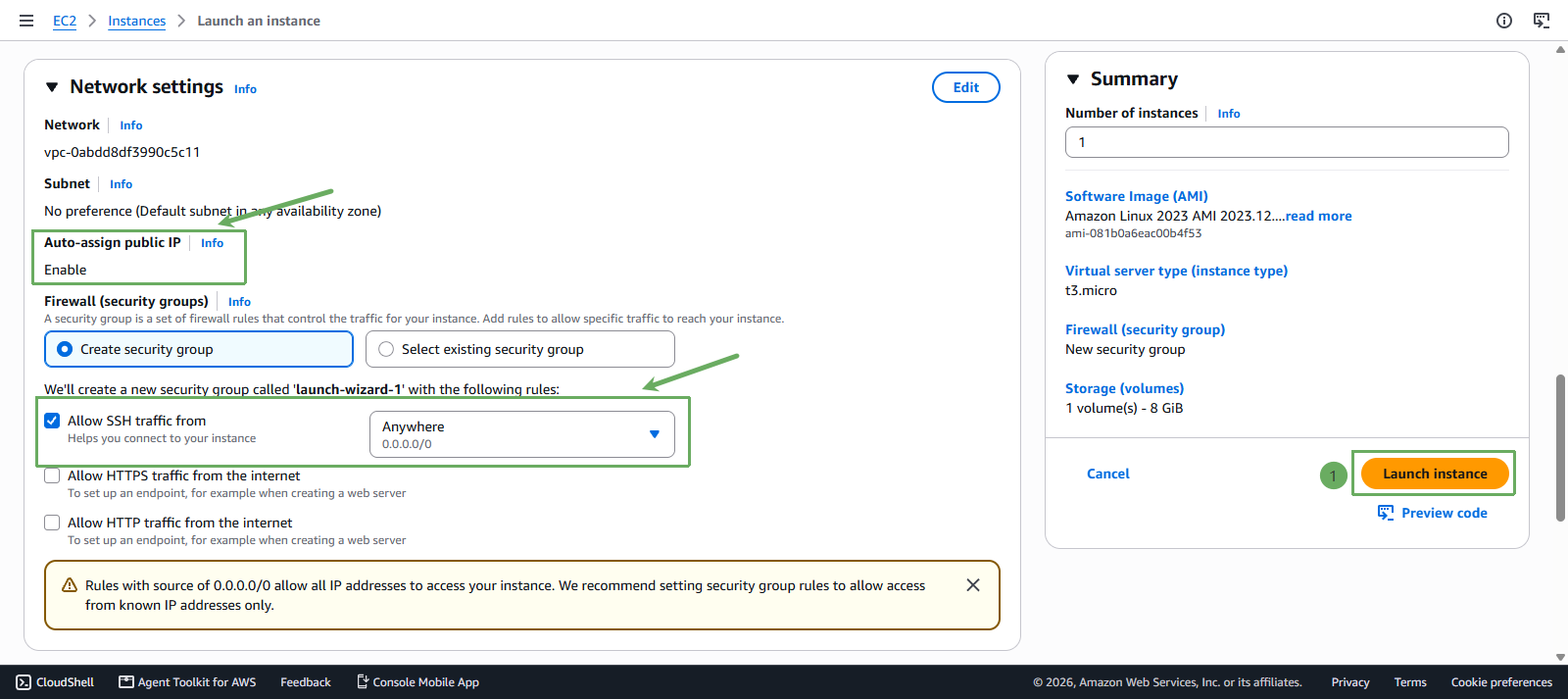
Task: Click the VPC ID vpc-0abdd8df3990c5c11
Action: click(122, 152)
